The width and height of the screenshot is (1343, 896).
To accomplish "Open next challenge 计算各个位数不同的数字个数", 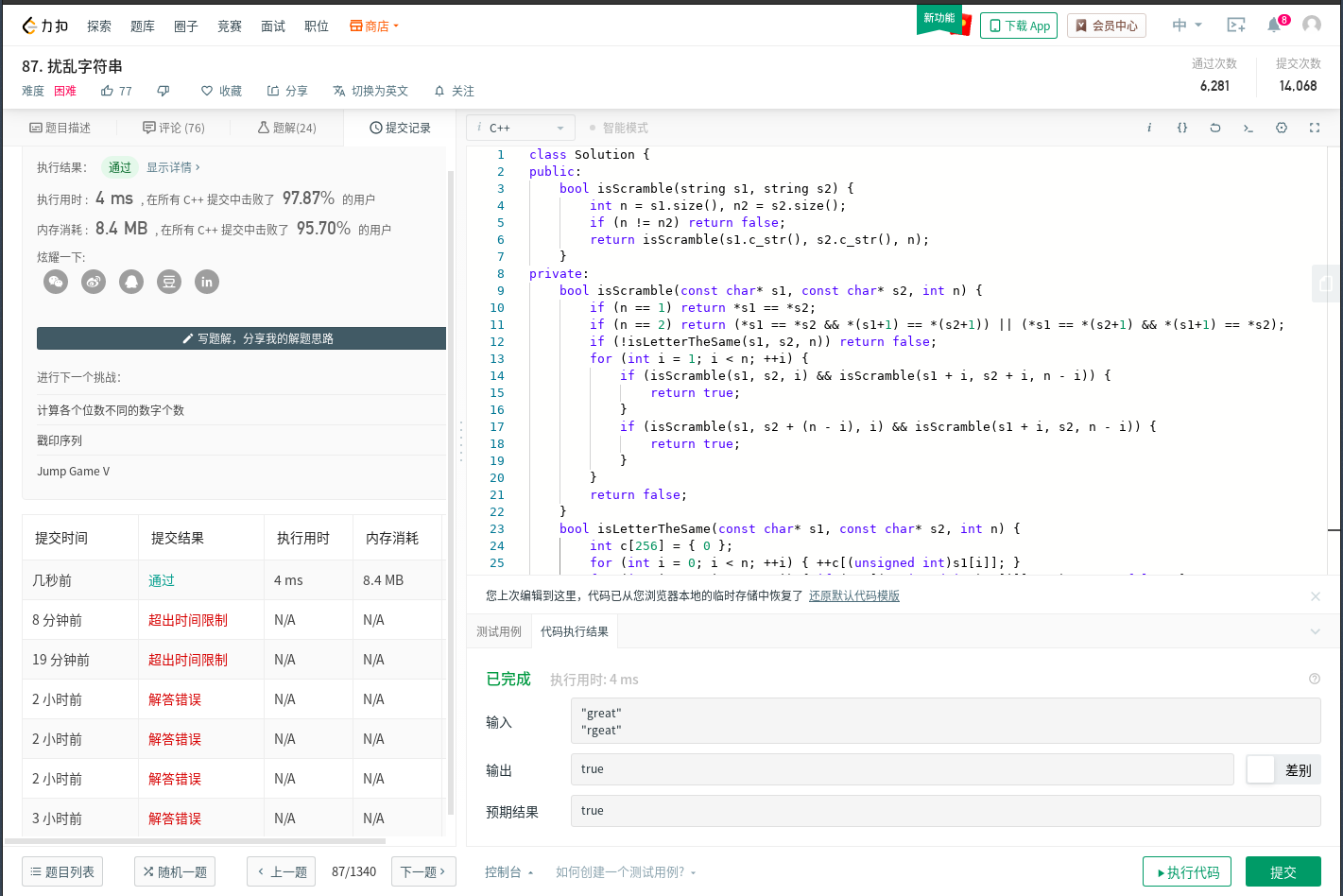I will pyautogui.click(x=111, y=410).
